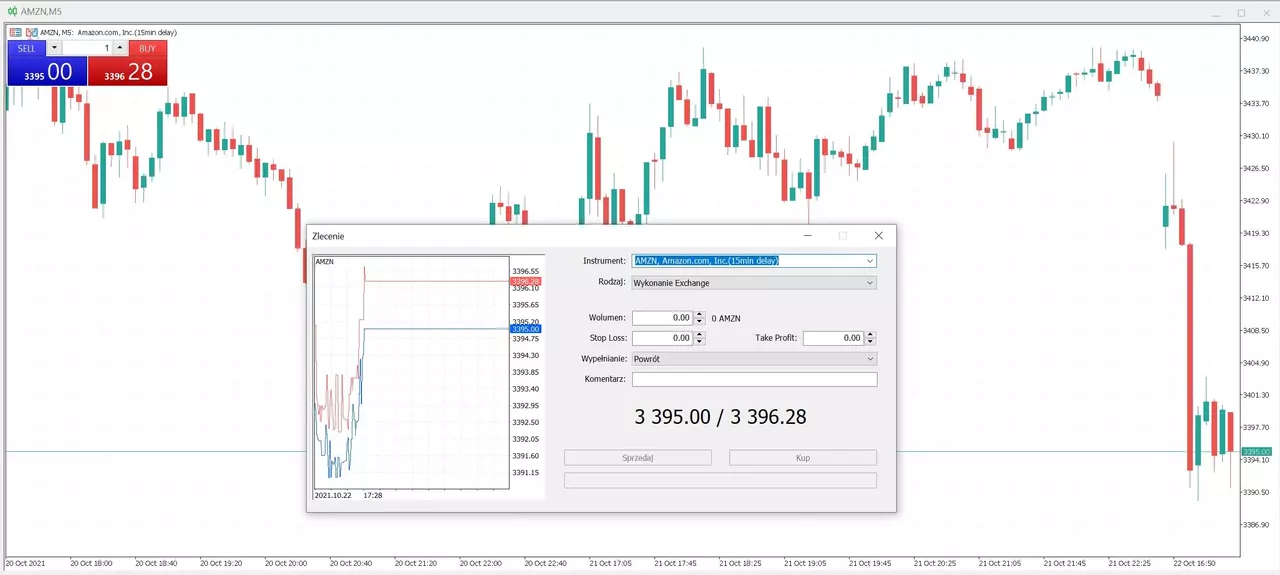1280x575 pixels.
Task: Hit the red BUY button on the one-click panel
Action: click(x=148, y=48)
